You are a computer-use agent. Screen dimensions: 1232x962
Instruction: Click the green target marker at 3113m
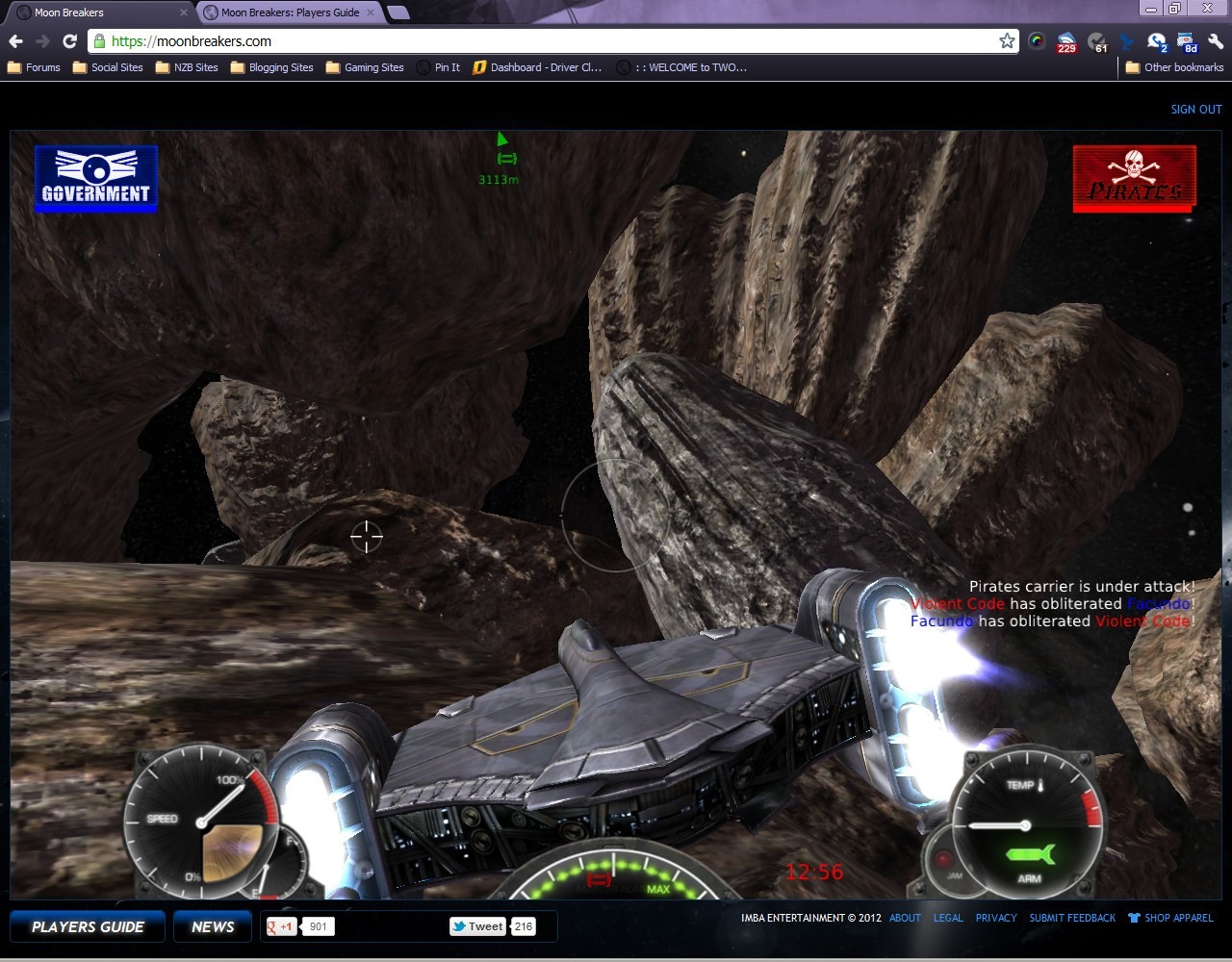(506, 159)
